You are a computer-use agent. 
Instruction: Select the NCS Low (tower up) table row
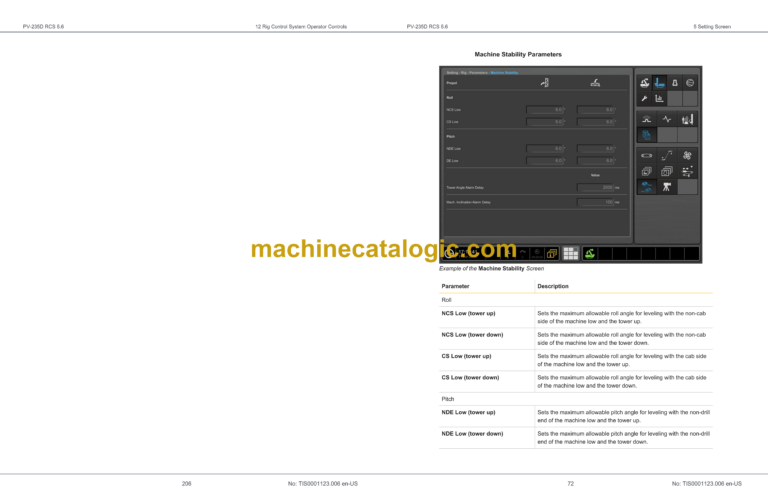click(x=576, y=317)
